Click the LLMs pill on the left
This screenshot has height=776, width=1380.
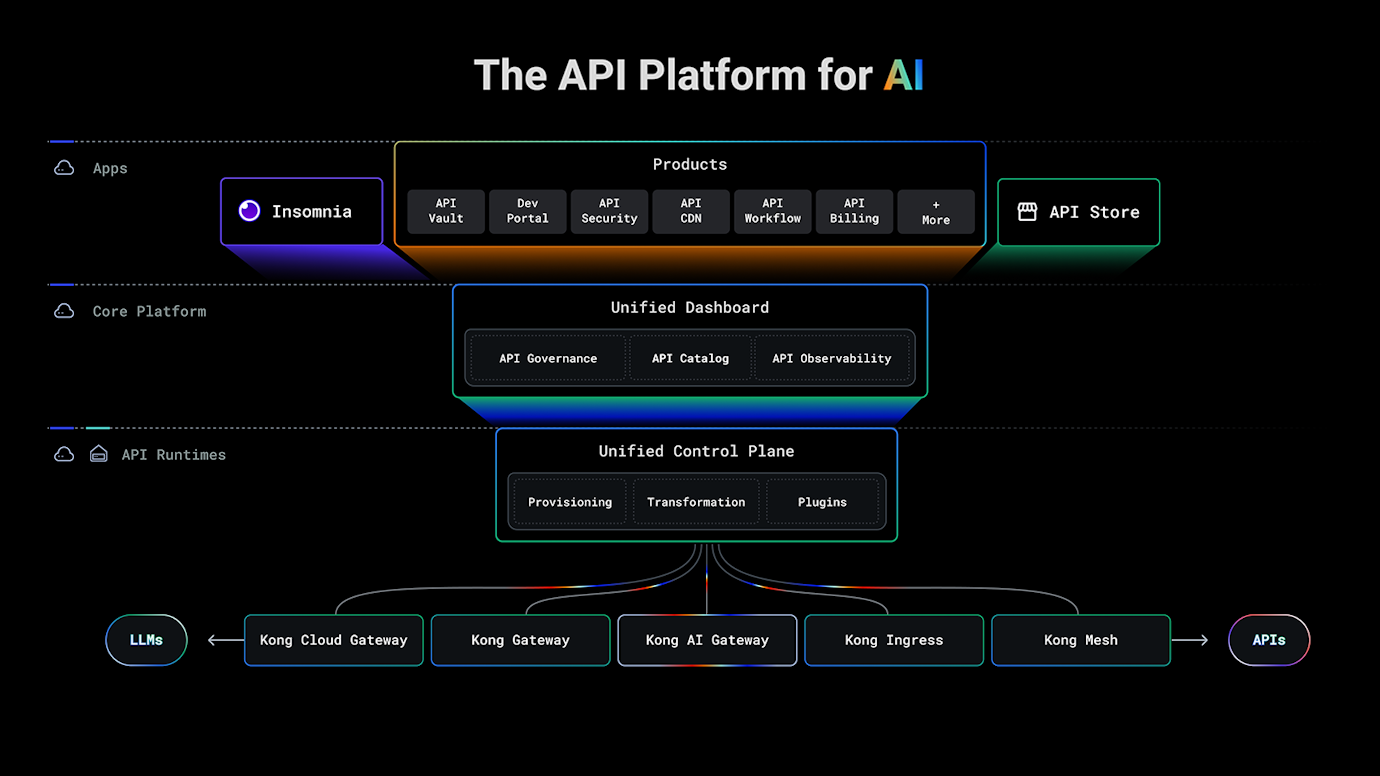coord(146,640)
